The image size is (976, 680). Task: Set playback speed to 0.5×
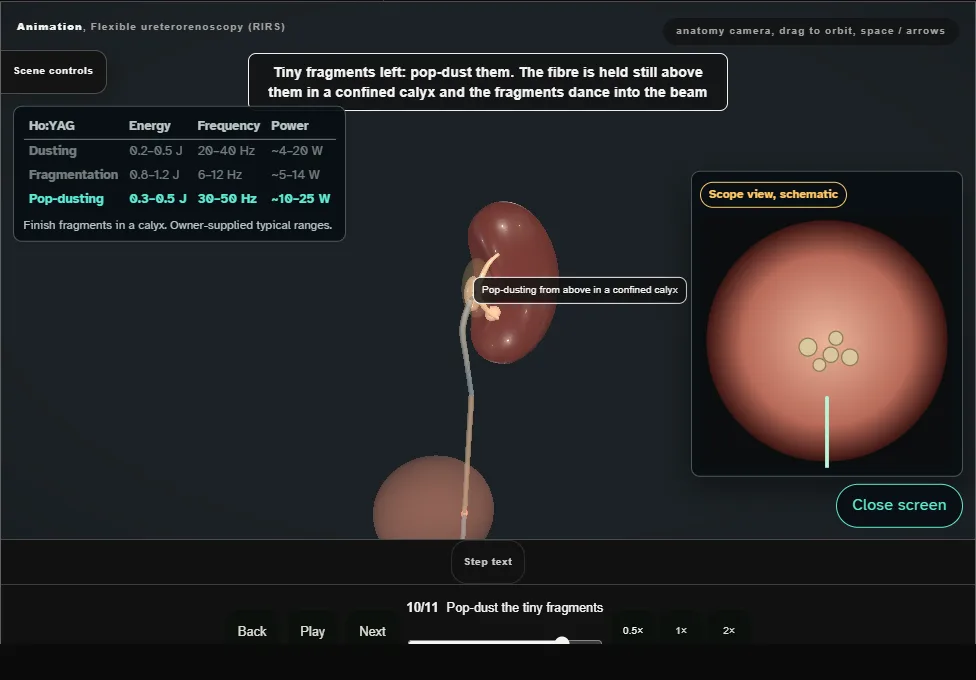coord(633,630)
